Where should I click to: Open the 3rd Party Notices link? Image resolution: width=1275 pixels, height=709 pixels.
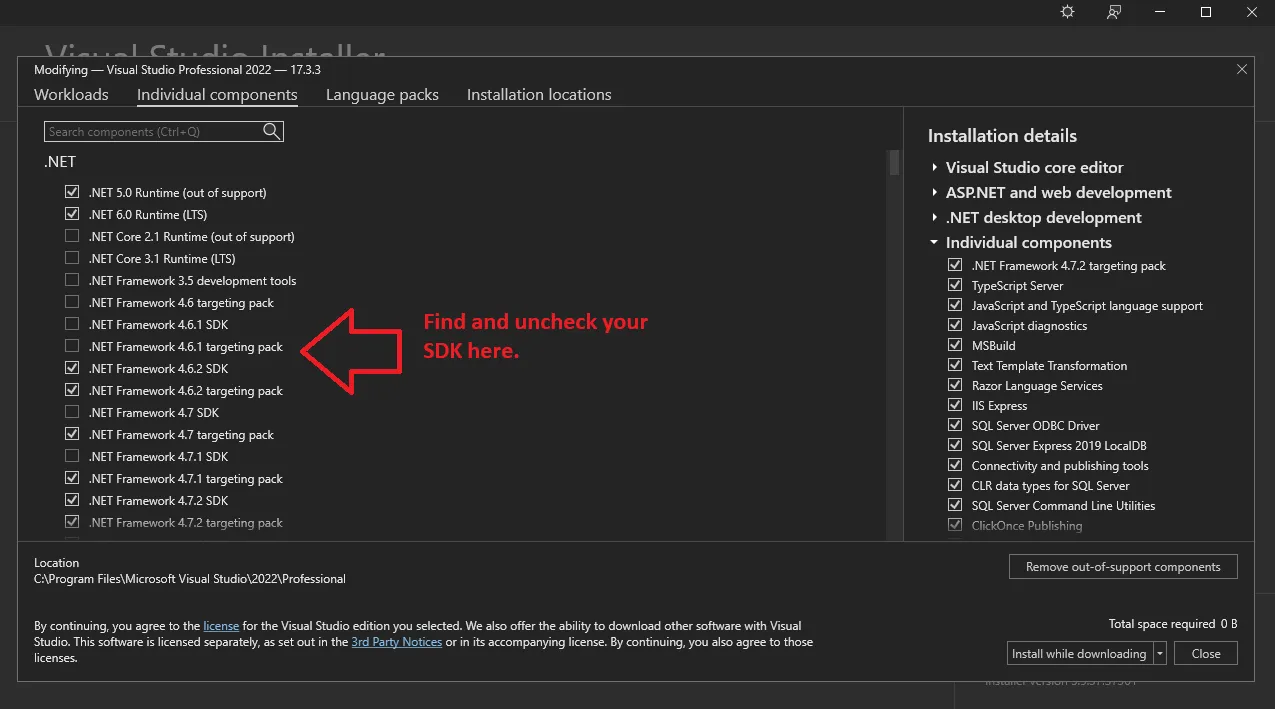coord(397,641)
